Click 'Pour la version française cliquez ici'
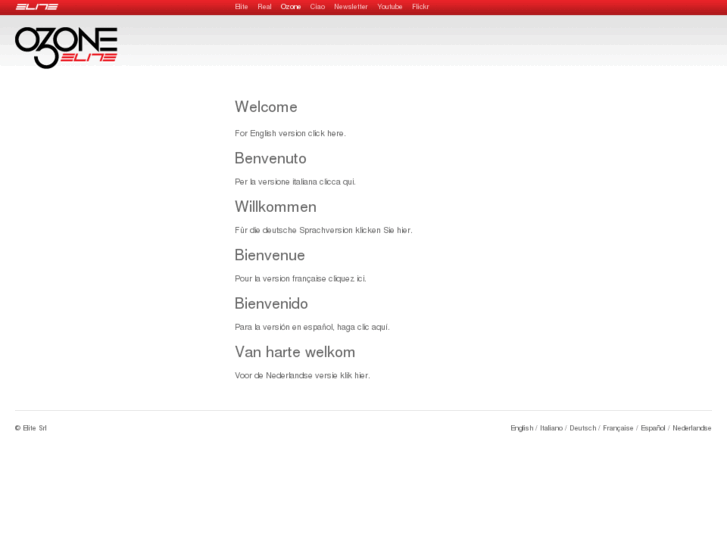727x545 pixels. pos(300,279)
